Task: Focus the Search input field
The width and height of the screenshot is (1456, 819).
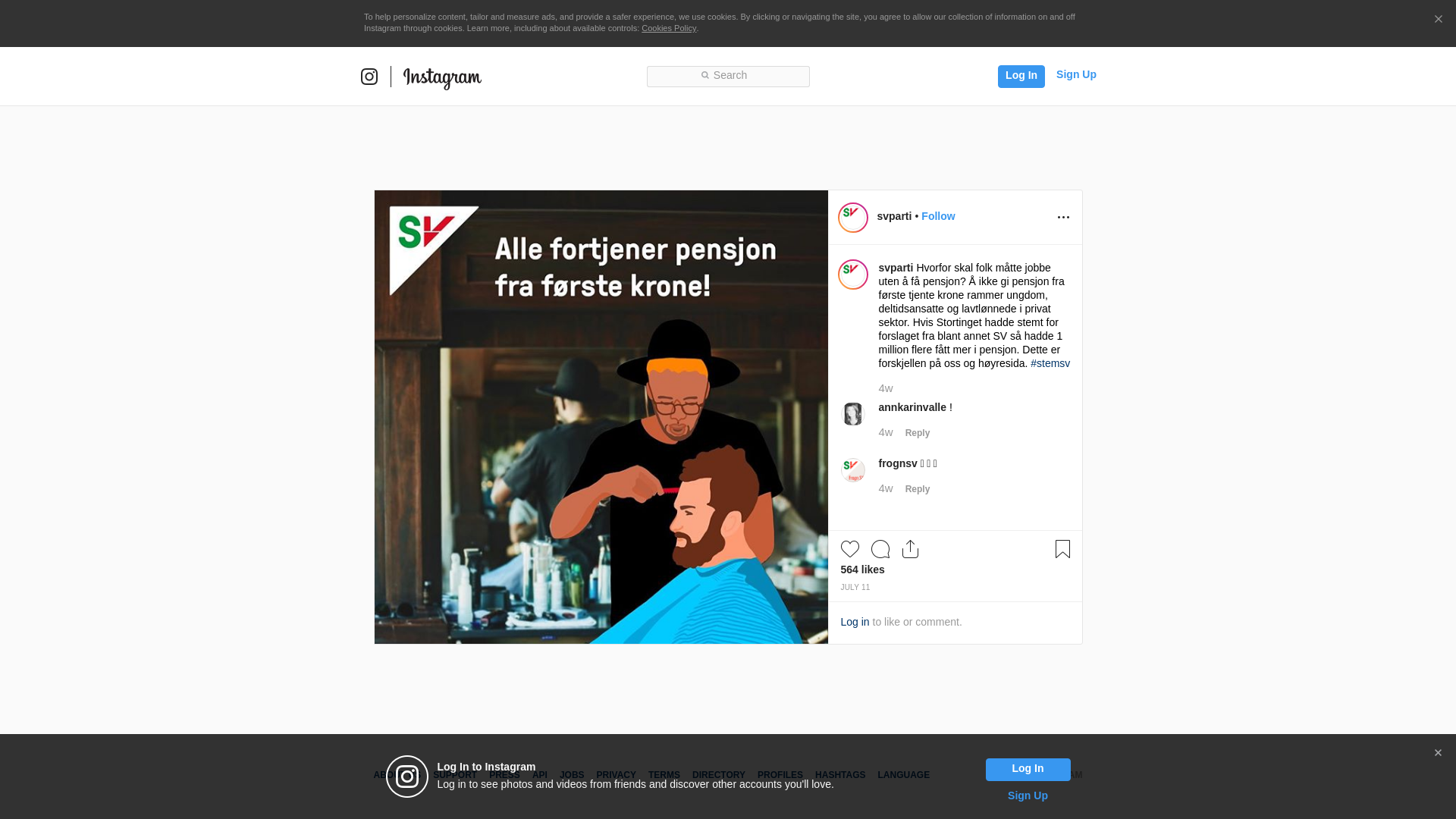Action: coord(728,76)
